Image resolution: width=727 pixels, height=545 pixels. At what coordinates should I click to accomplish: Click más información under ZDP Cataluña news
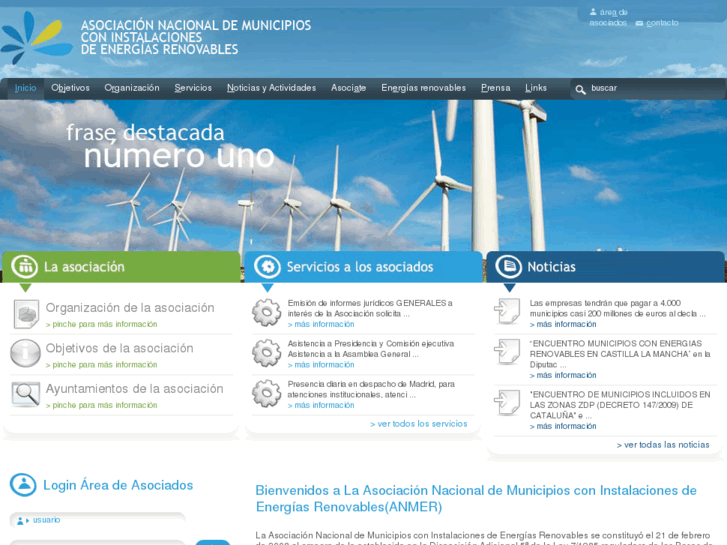[563, 426]
